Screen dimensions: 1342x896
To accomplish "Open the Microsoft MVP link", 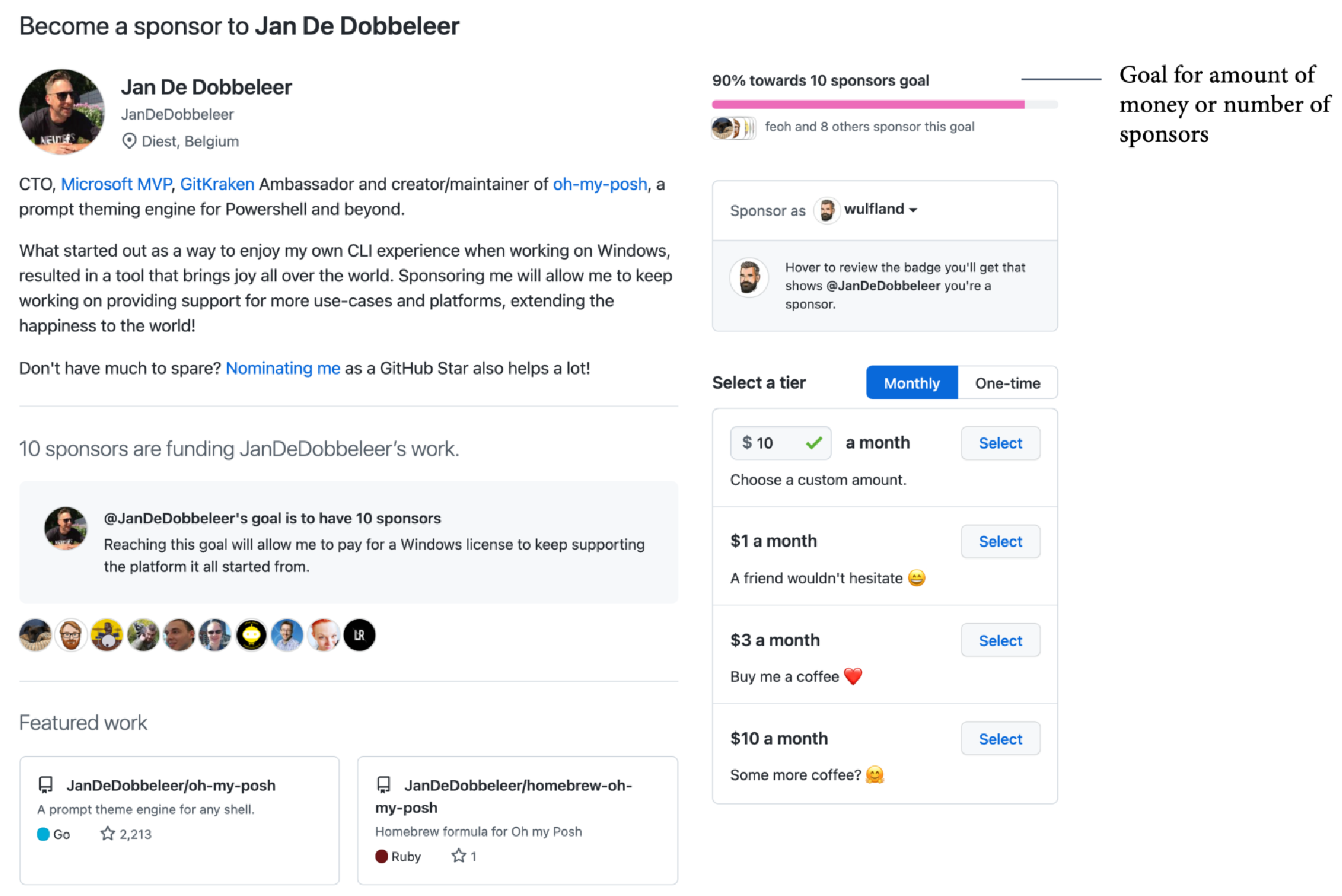I will click(x=117, y=184).
